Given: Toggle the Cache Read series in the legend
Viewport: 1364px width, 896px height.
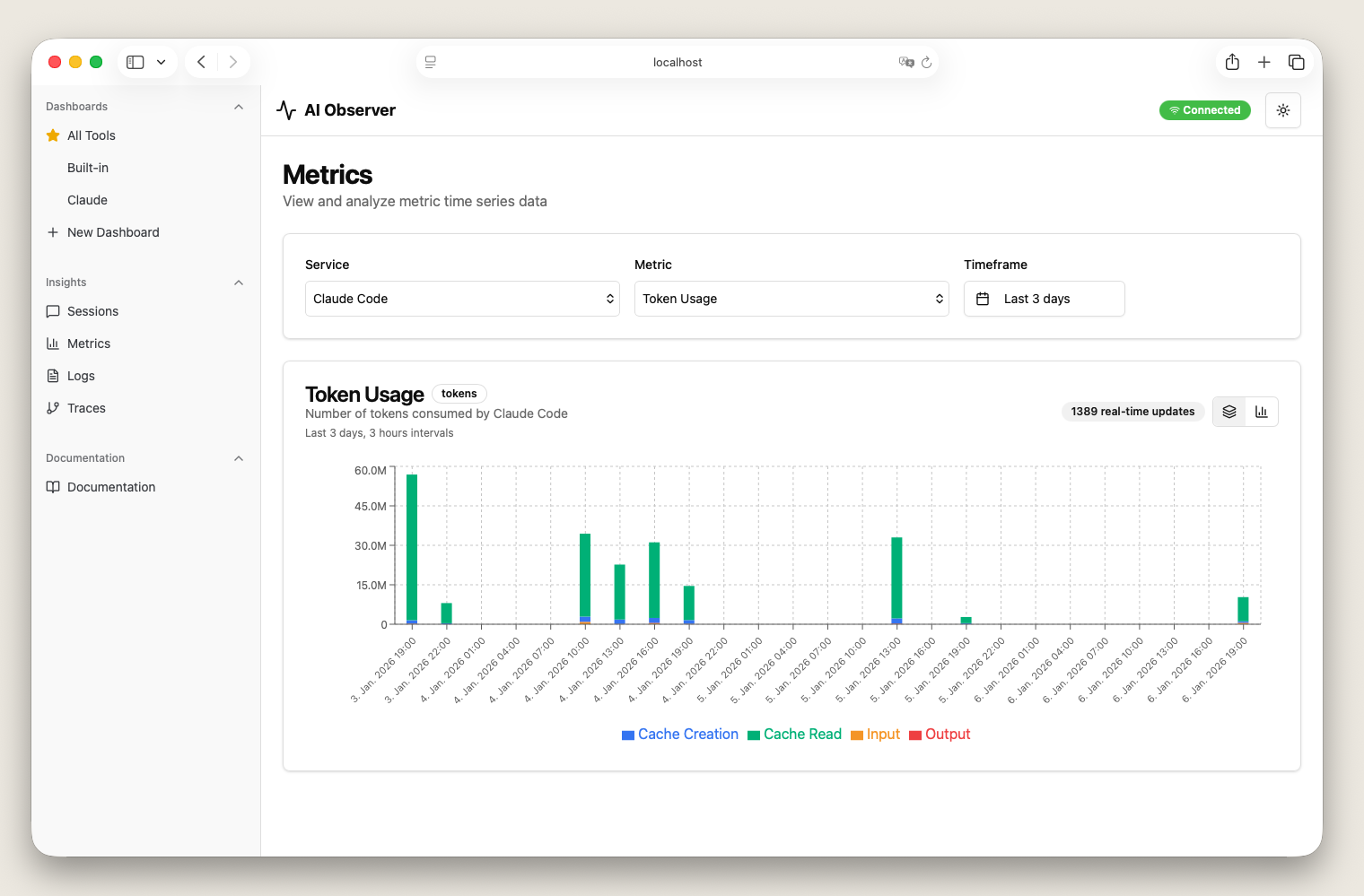Looking at the screenshot, I should click(x=794, y=734).
